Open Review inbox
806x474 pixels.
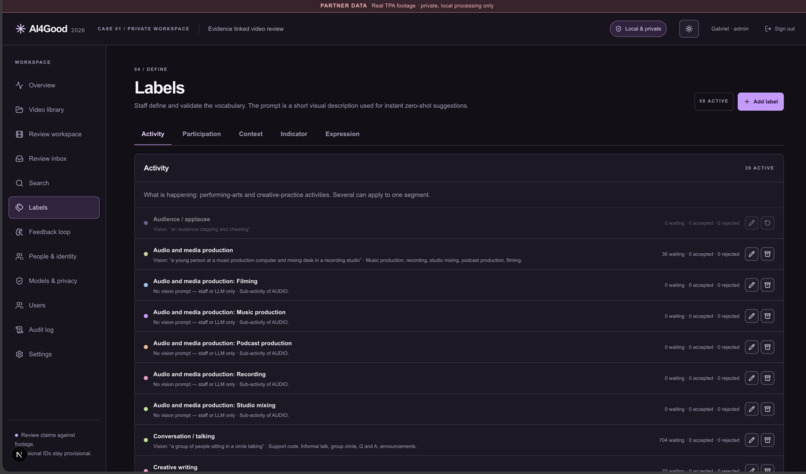pos(53,158)
